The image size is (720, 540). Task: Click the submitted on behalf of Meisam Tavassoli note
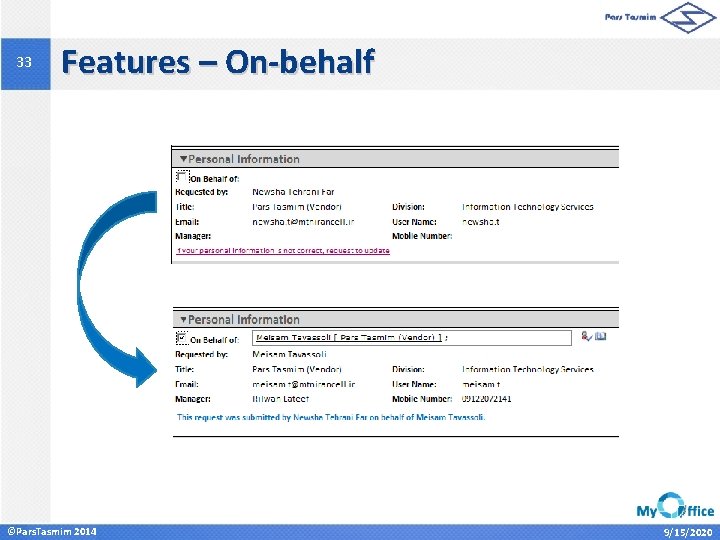point(331,417)
